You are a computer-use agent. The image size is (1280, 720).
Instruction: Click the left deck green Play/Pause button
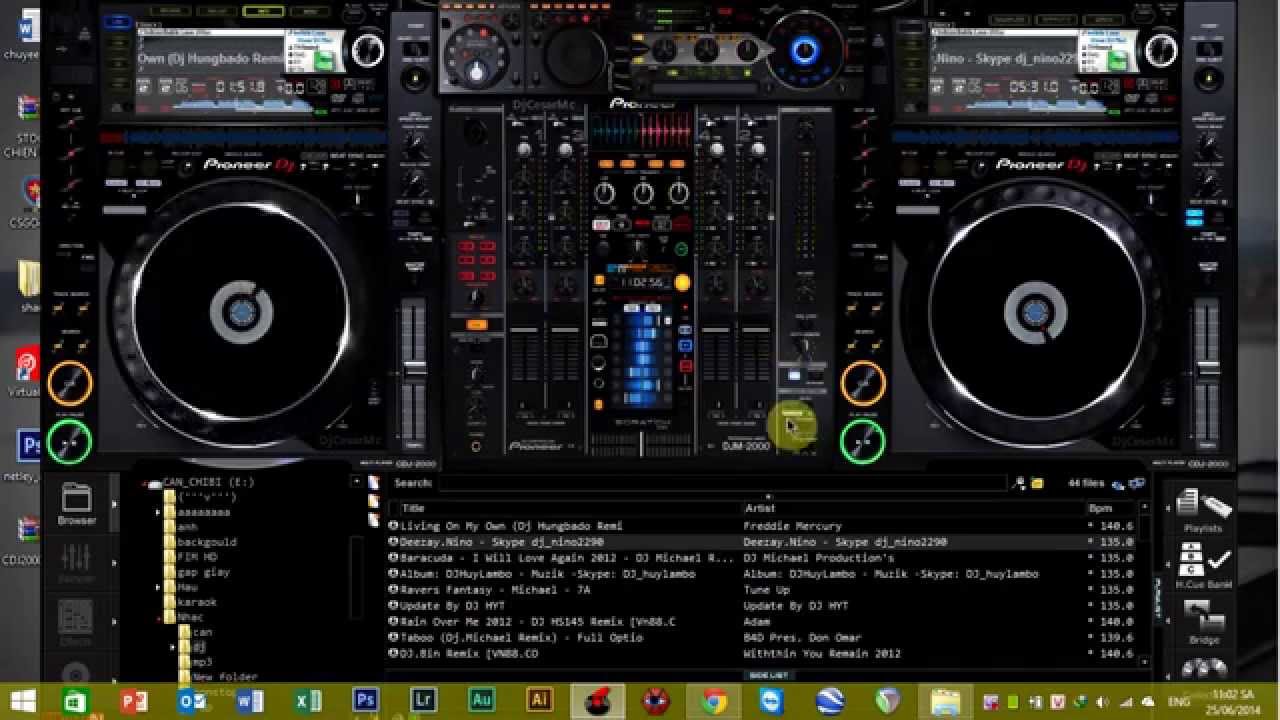[x=69, y=441]
